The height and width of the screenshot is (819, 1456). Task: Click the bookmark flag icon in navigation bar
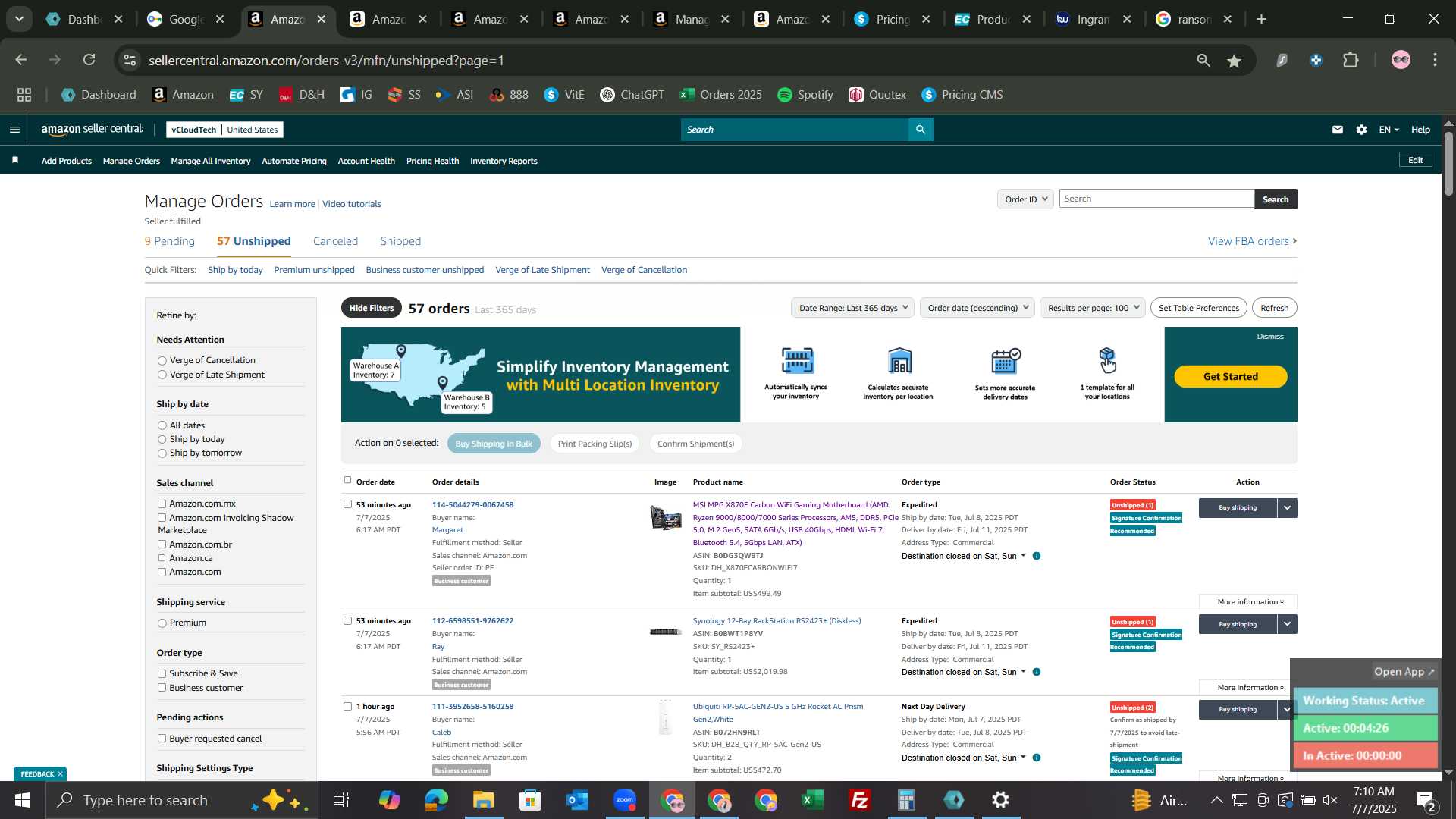coord(15,160)
